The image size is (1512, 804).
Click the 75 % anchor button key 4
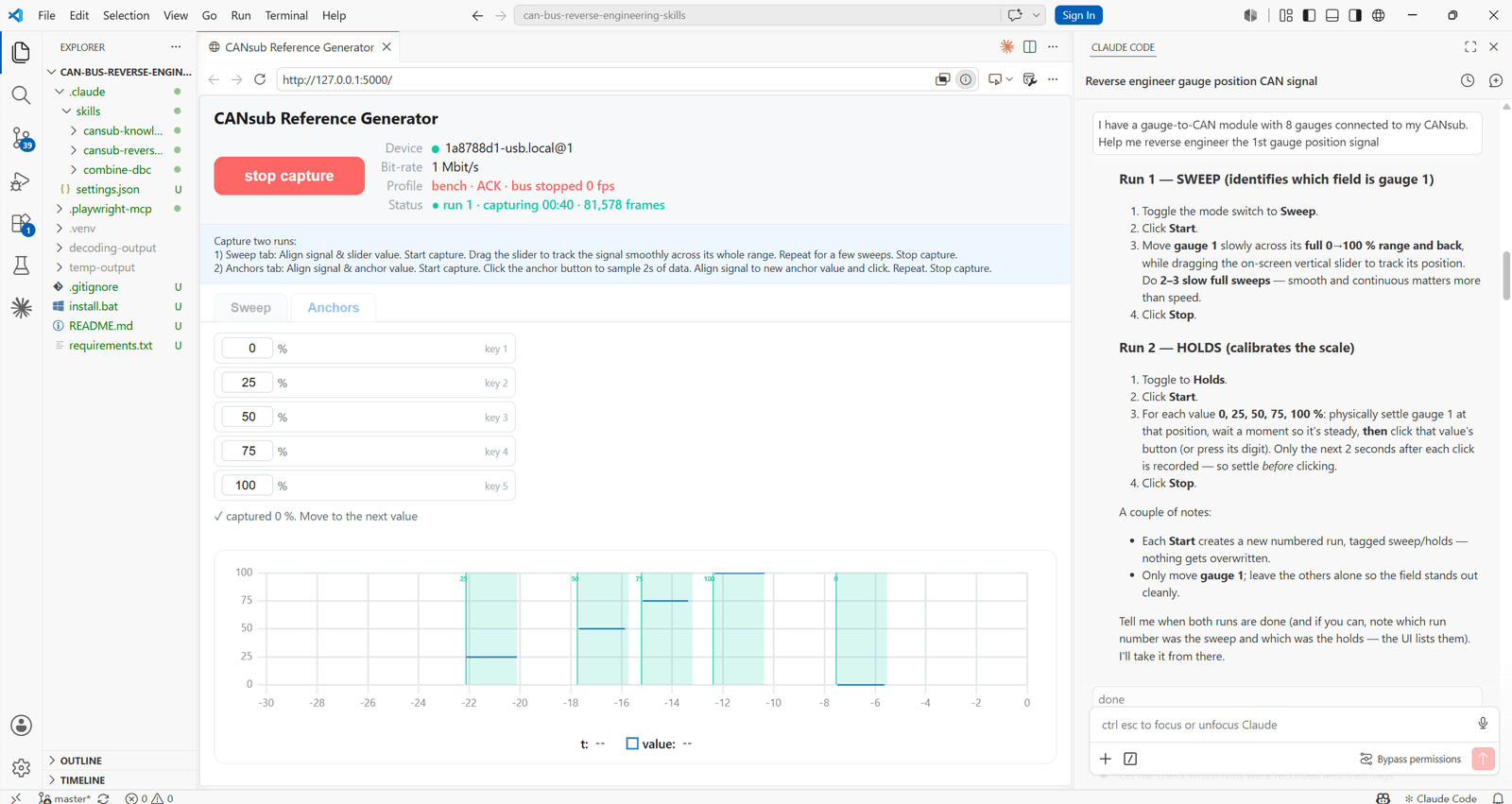(x=365, y=452)
